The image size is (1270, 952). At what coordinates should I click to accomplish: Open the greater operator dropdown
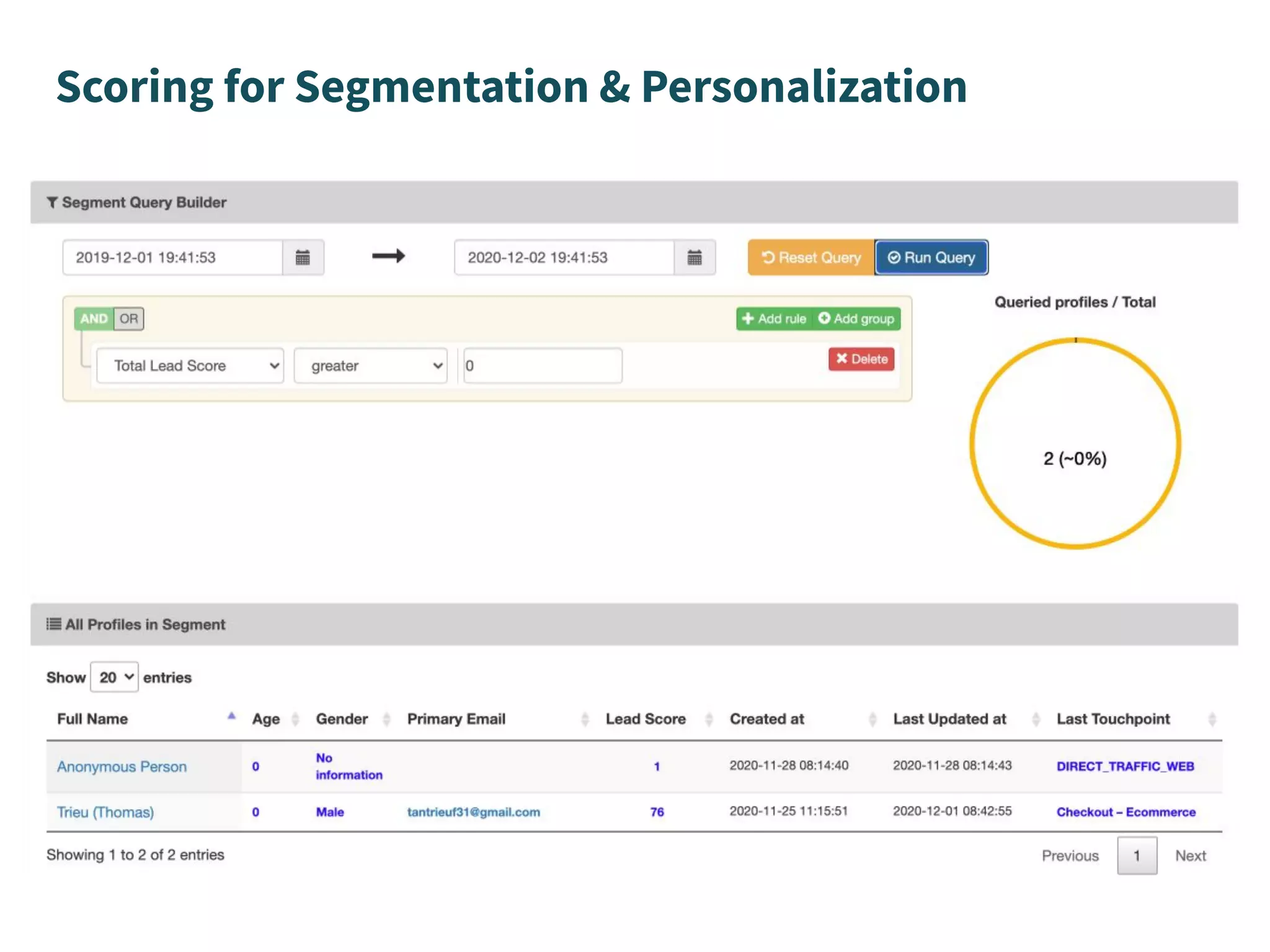[x=371, y=366]
